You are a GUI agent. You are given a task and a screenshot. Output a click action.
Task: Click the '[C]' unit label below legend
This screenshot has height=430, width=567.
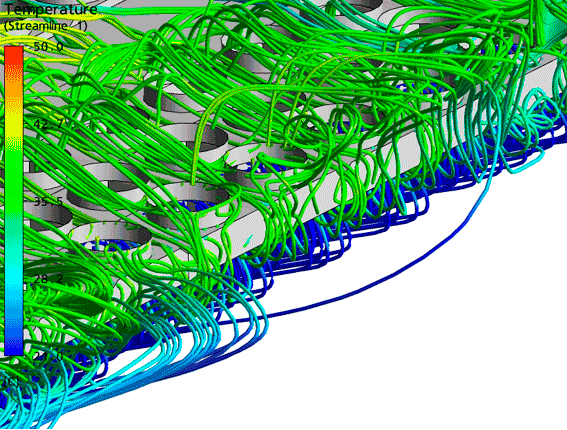click(x=11, y=381)
